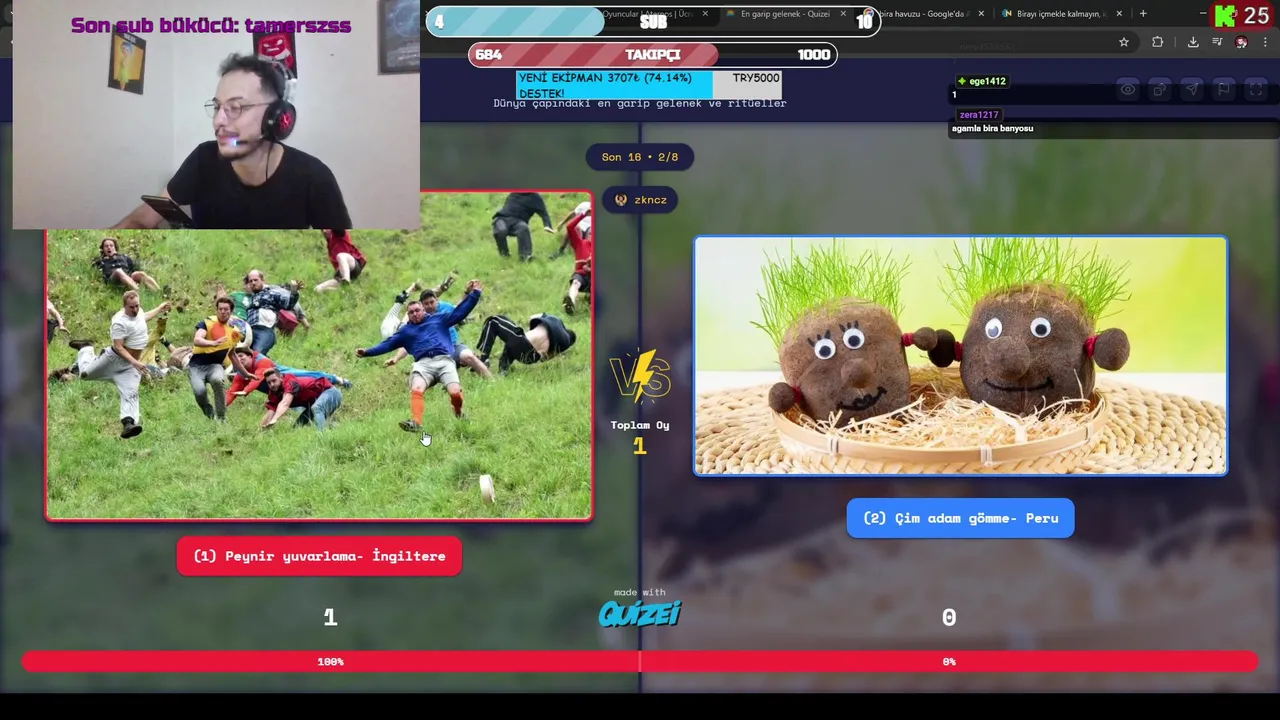
Task: Vote for Çim adam gömme- Peru button
Action: (960, 518)
